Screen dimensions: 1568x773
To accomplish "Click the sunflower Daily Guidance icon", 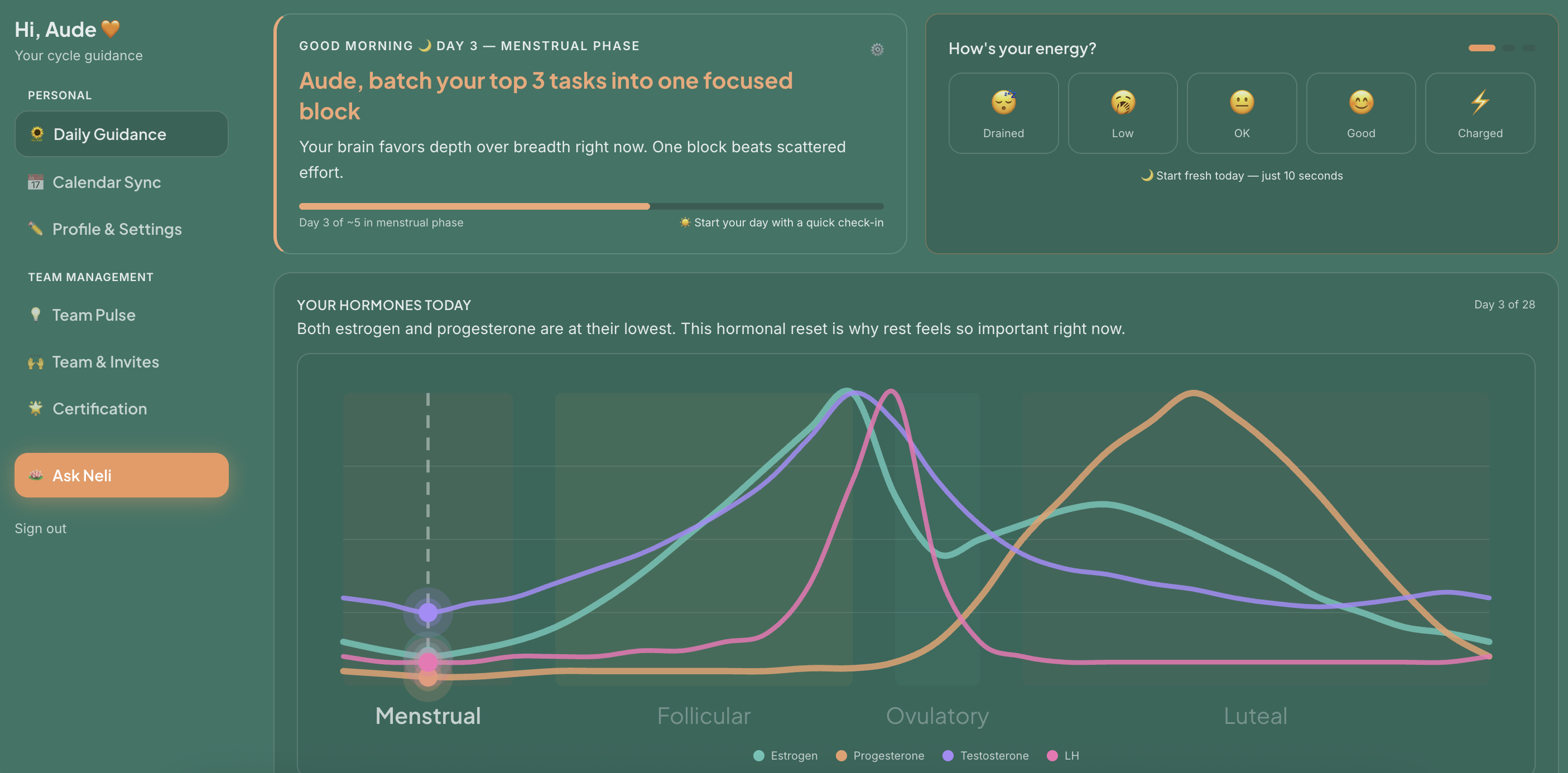I will click(x=37, y=134).
